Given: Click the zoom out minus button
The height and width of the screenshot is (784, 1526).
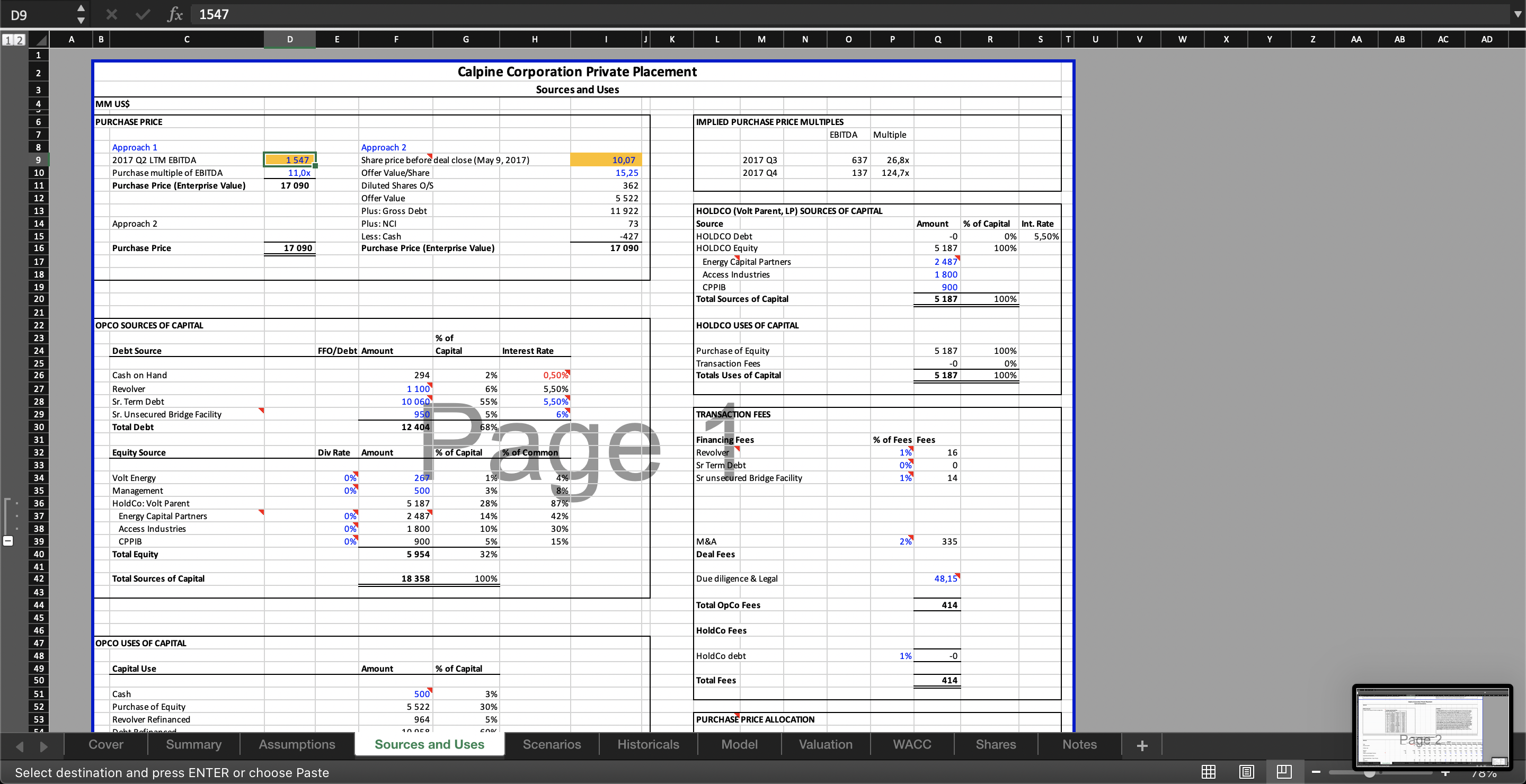Looking at the screenshot, I should [x=1316, y=772].
